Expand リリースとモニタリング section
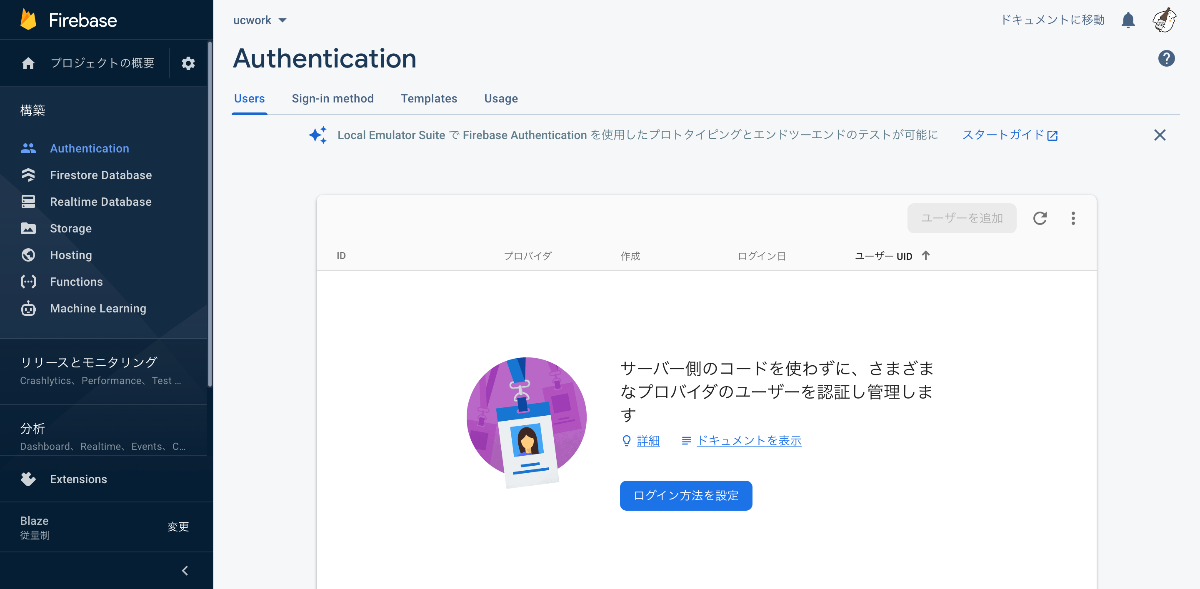 click(x=104, y=370)
